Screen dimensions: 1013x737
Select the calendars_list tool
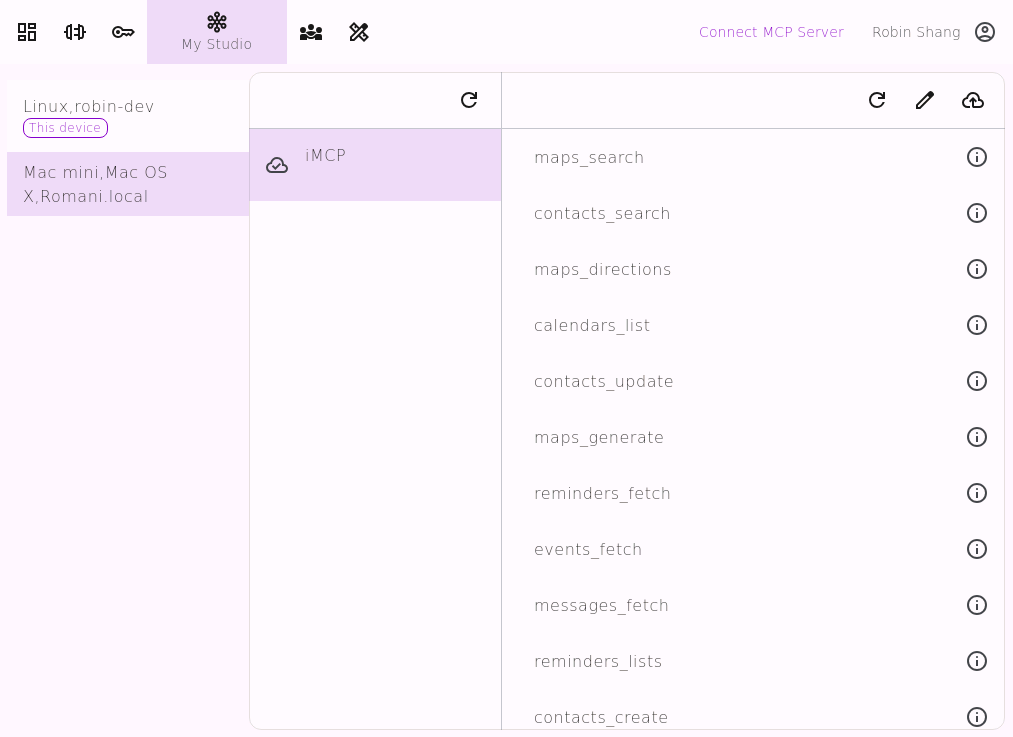click(592, 326)
